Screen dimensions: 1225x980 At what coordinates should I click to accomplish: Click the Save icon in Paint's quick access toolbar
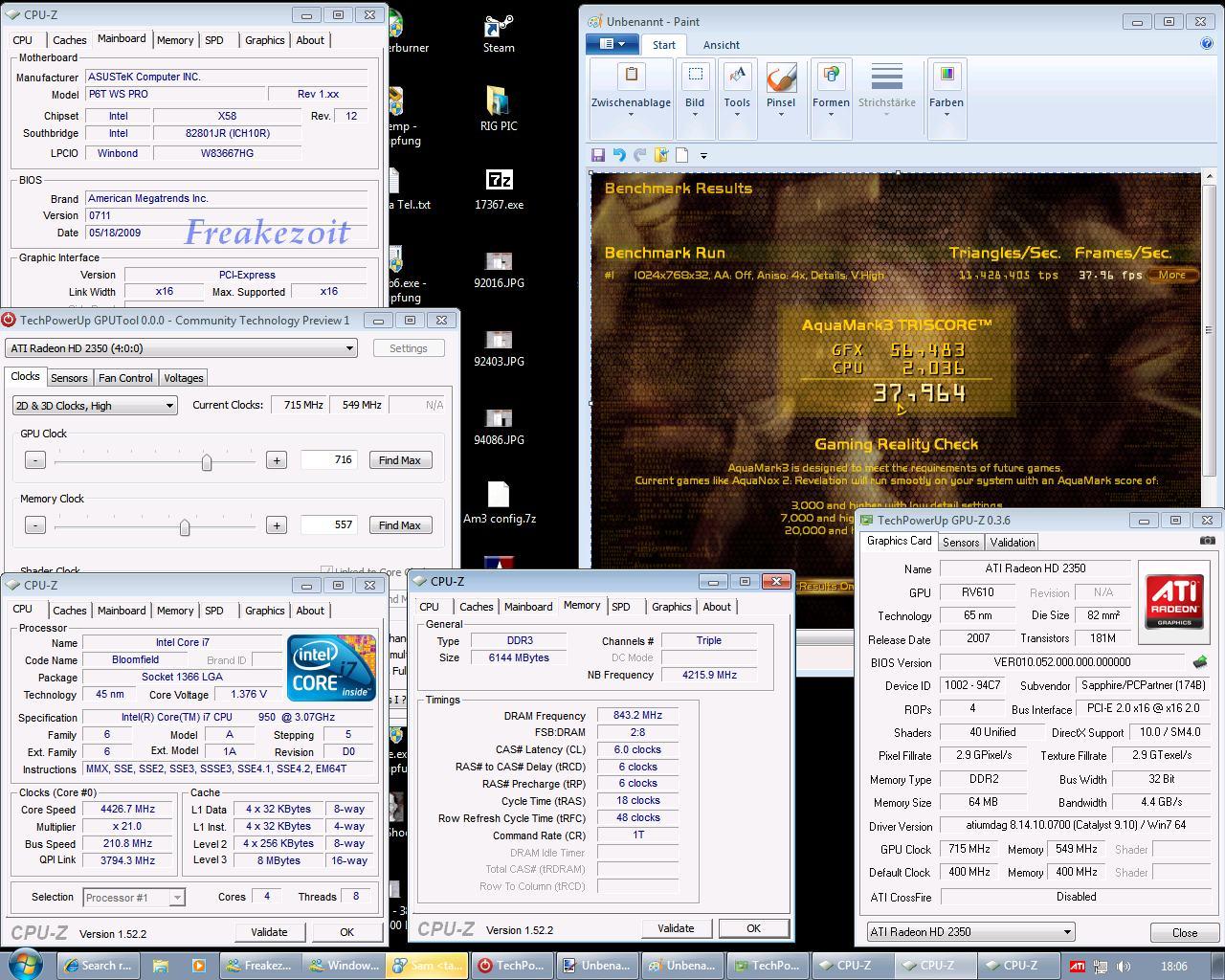click(x=598, y=155)
